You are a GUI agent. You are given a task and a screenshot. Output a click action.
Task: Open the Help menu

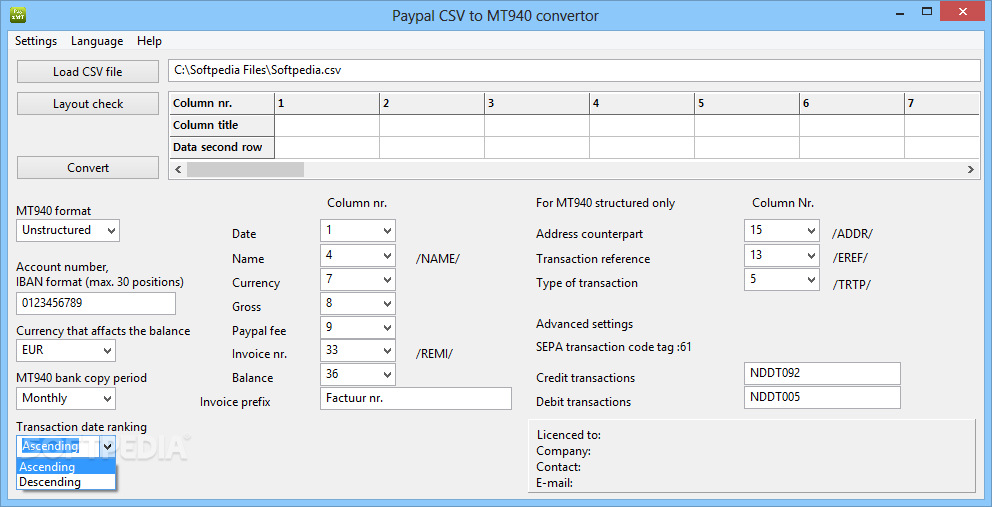point(149,41)
